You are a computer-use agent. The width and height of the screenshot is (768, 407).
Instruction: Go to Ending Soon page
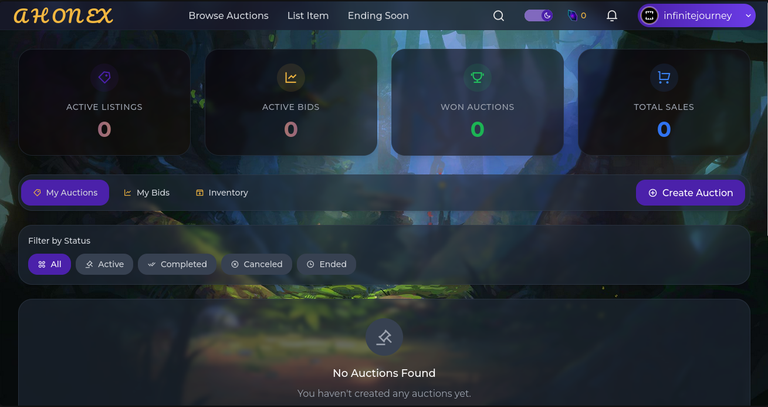pos(378,16)
